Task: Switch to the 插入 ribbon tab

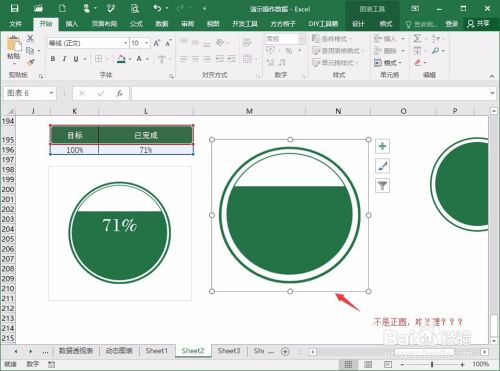Action: (x=72, y=24)
